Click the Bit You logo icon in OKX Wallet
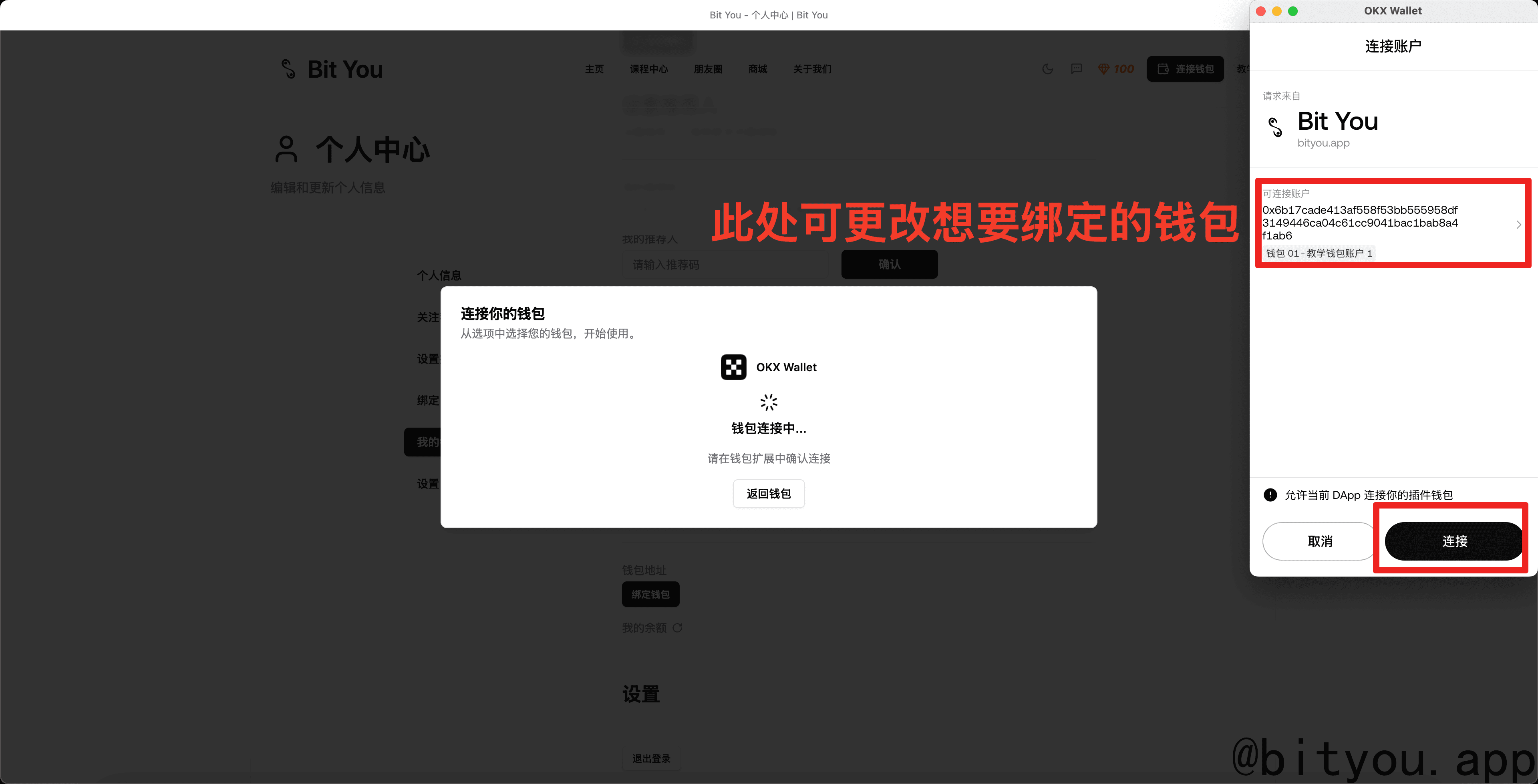Image resolution: width=1538 pixels, height=784 pixels. tap(1275, 127)
